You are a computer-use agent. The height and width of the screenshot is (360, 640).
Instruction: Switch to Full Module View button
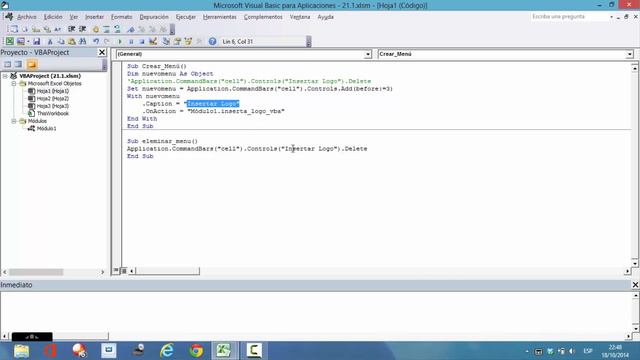click(124, 271)
